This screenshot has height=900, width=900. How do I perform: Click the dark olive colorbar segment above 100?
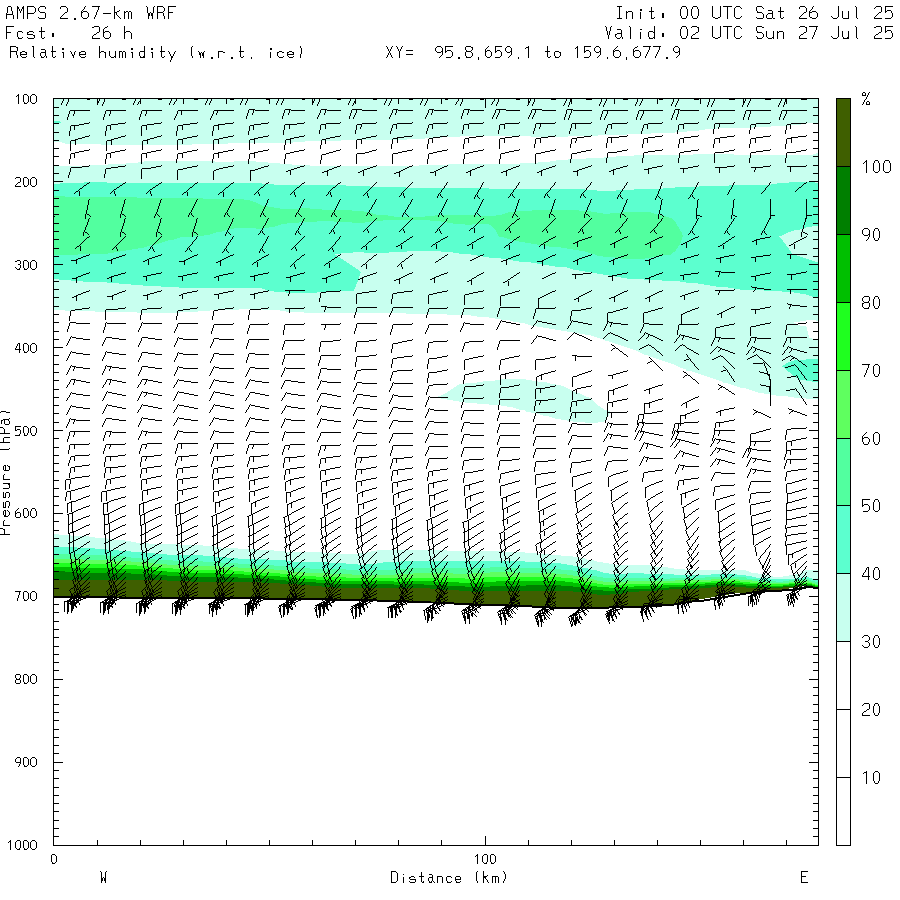843,133
